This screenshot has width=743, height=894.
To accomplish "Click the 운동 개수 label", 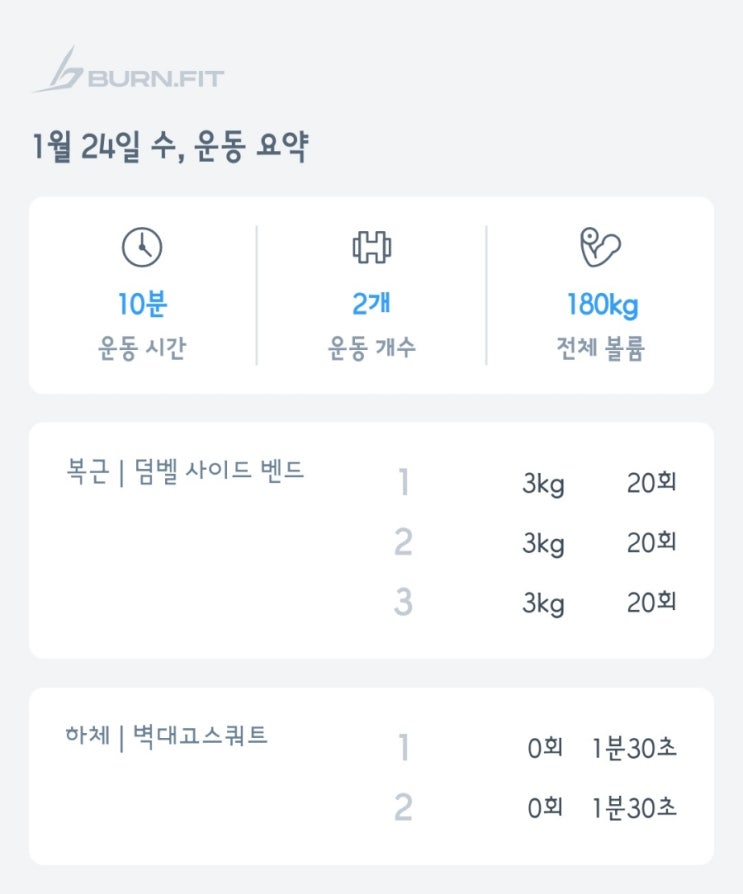I will click(372, 350).
